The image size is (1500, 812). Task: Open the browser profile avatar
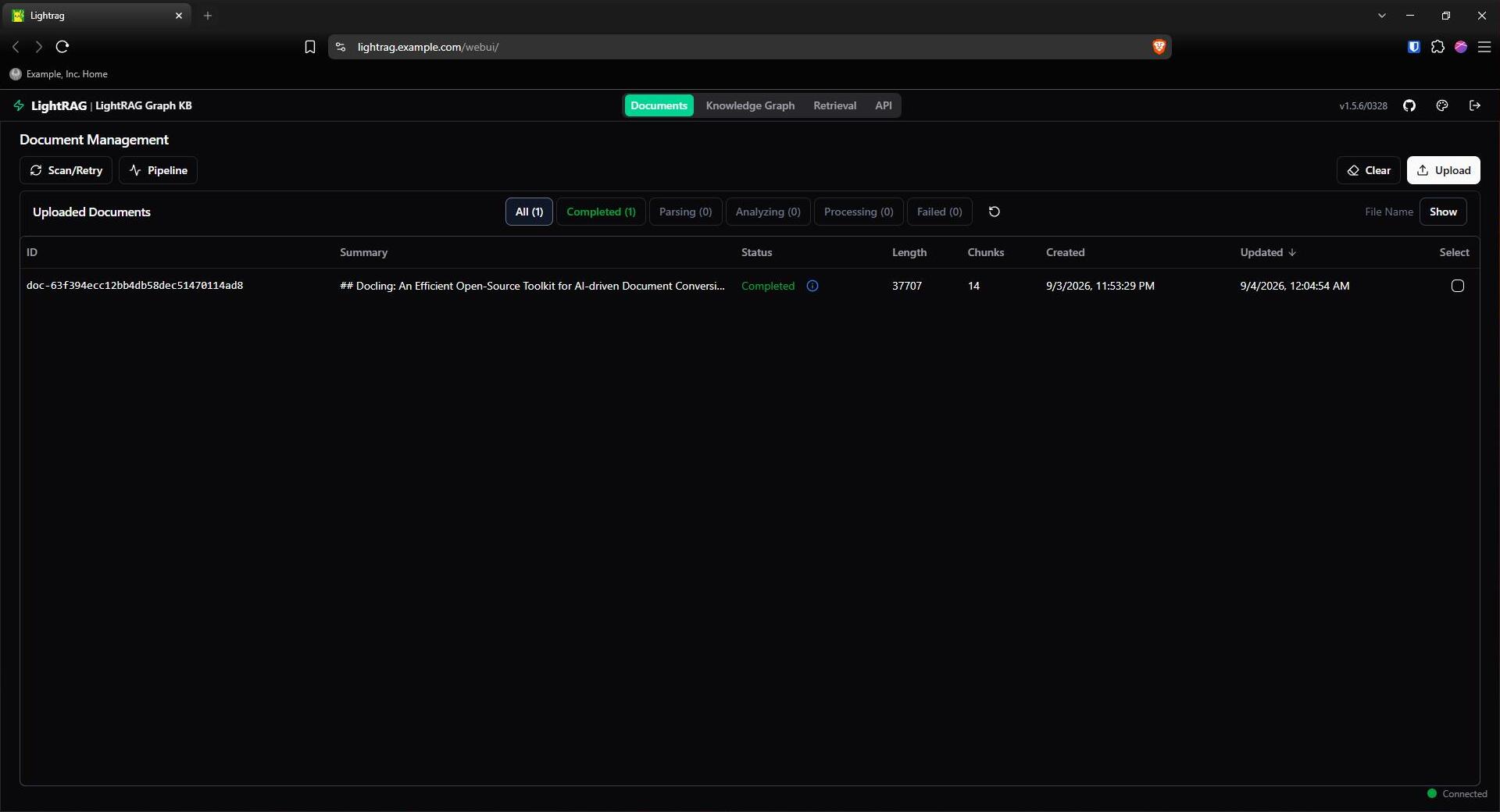click(1461, 47)
